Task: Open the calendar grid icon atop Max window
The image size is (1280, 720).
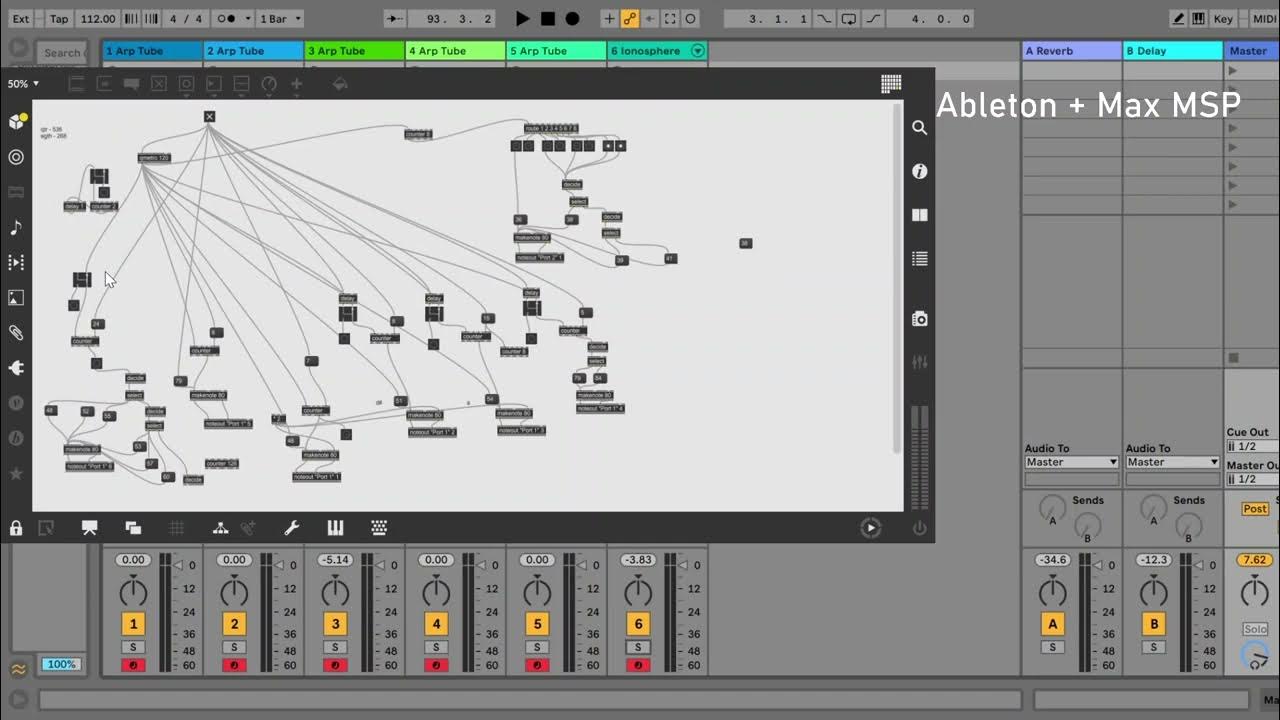Action: coord(890,84)
